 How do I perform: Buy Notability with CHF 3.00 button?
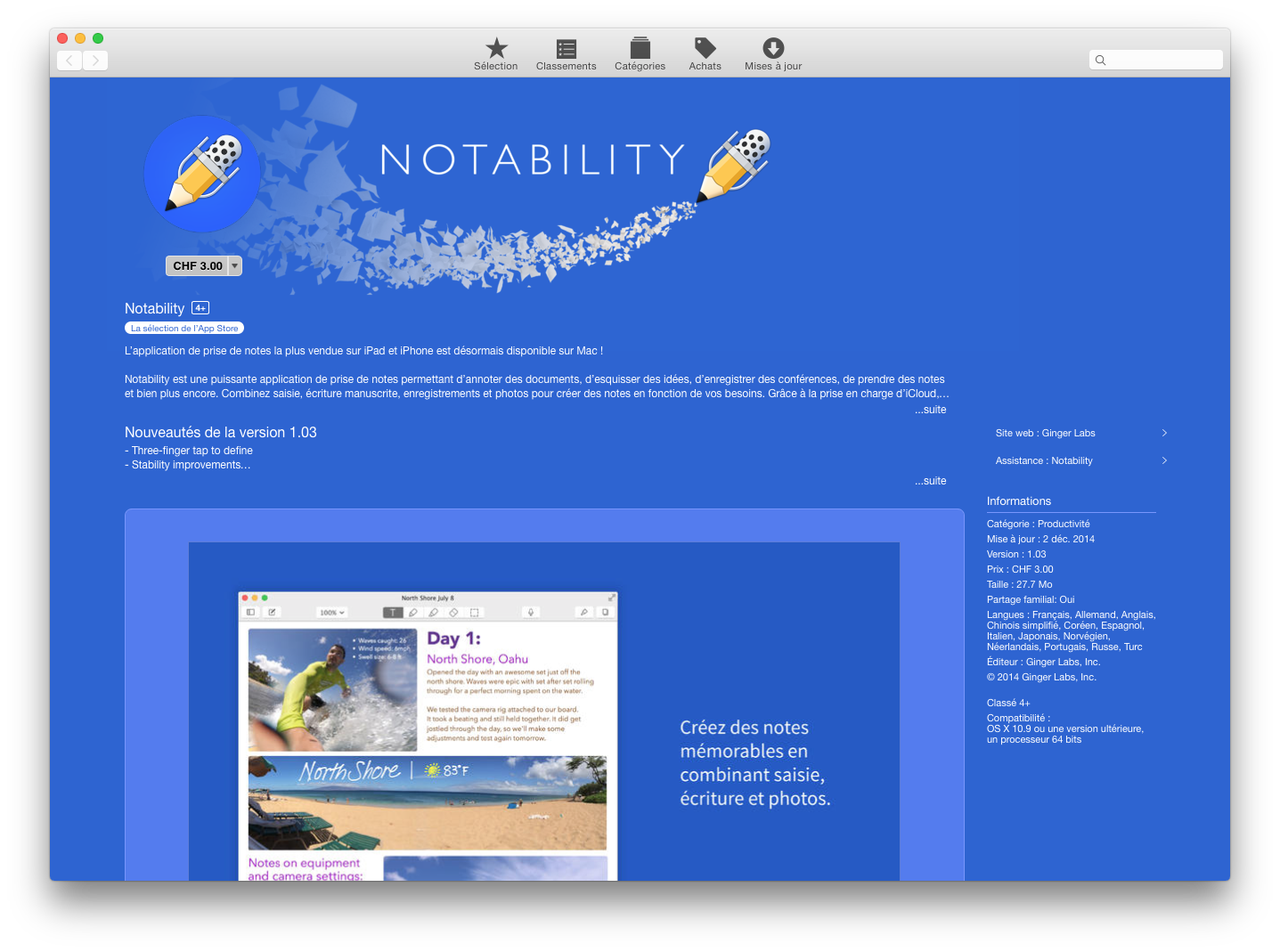pos(198,266)
